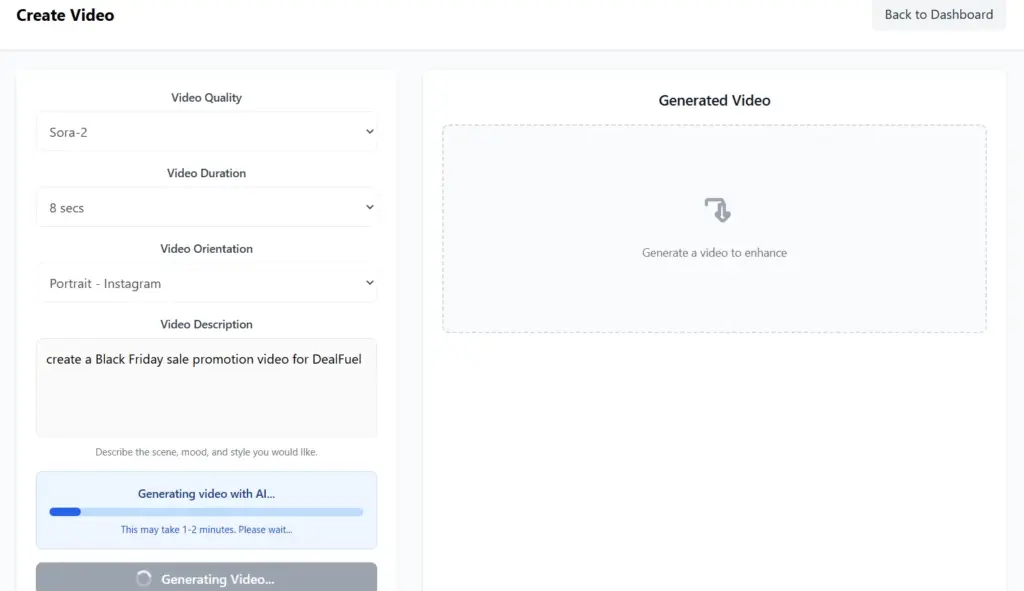Click the Generated Video panel heading

[x=714, y=100]
